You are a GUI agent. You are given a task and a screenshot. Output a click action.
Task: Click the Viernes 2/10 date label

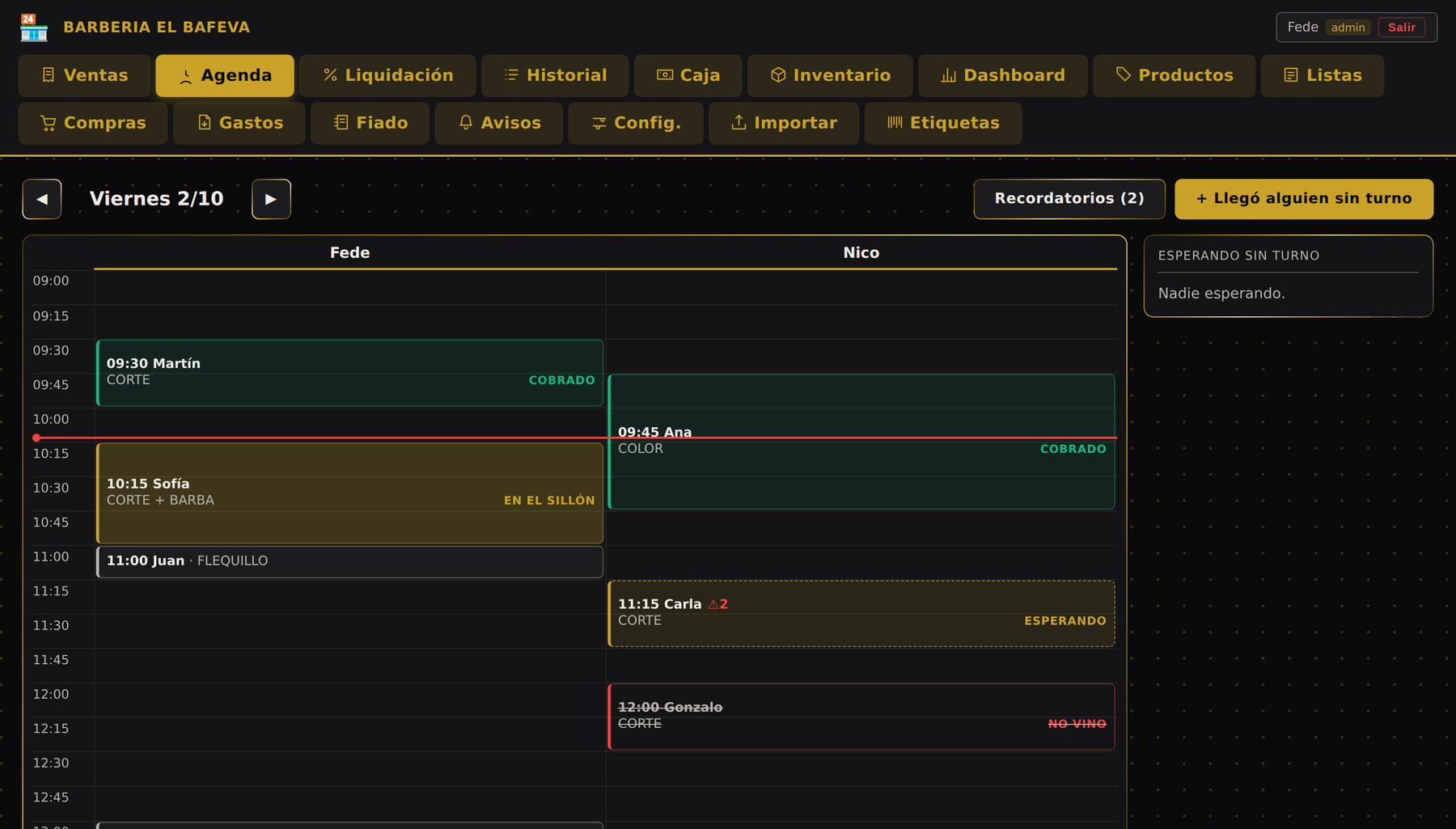(x=157, y=199)
